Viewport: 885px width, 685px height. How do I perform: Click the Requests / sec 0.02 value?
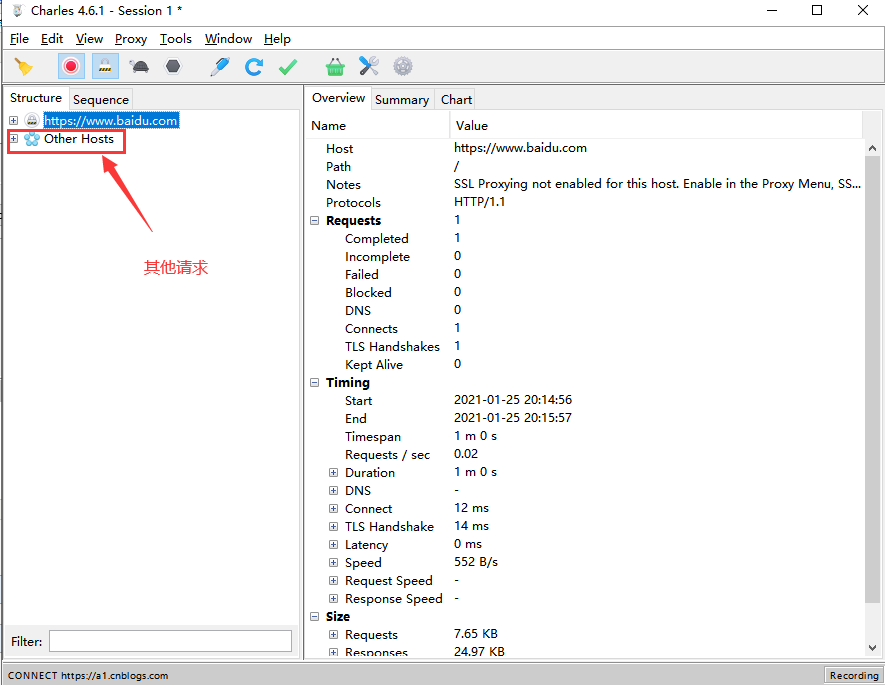(x=466, y=454)
